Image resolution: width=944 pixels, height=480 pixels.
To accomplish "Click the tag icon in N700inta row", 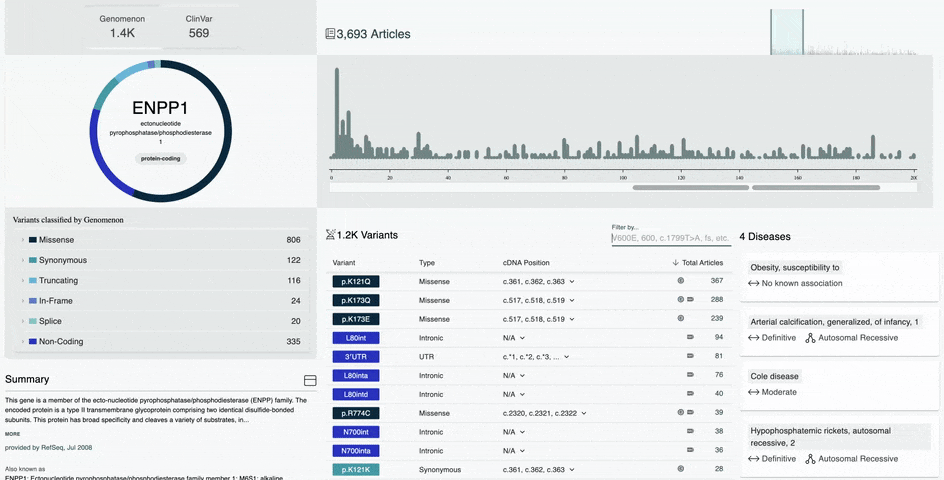I will [x=690, y=450].
